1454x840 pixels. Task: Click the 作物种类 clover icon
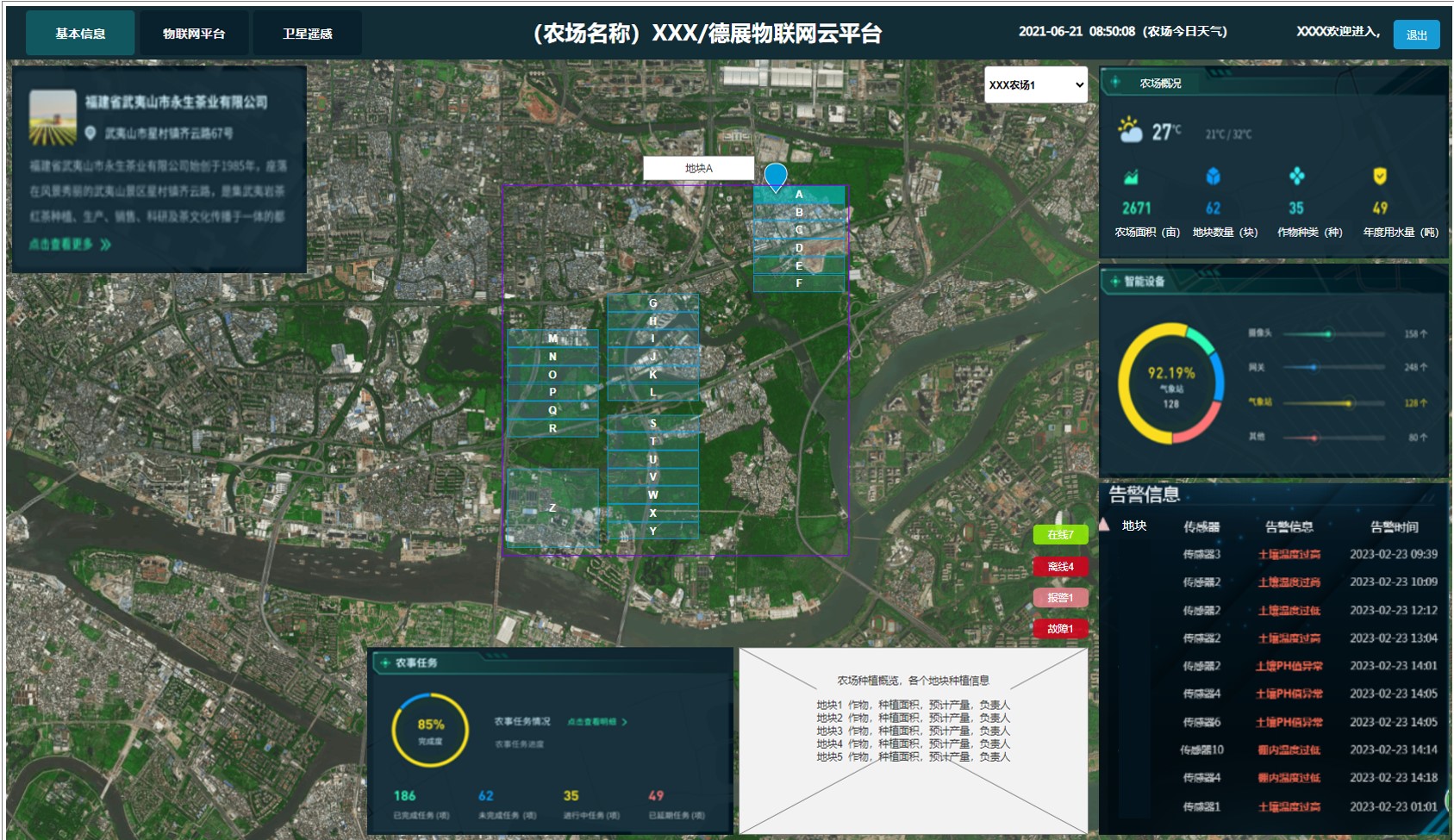point(1296,177)
